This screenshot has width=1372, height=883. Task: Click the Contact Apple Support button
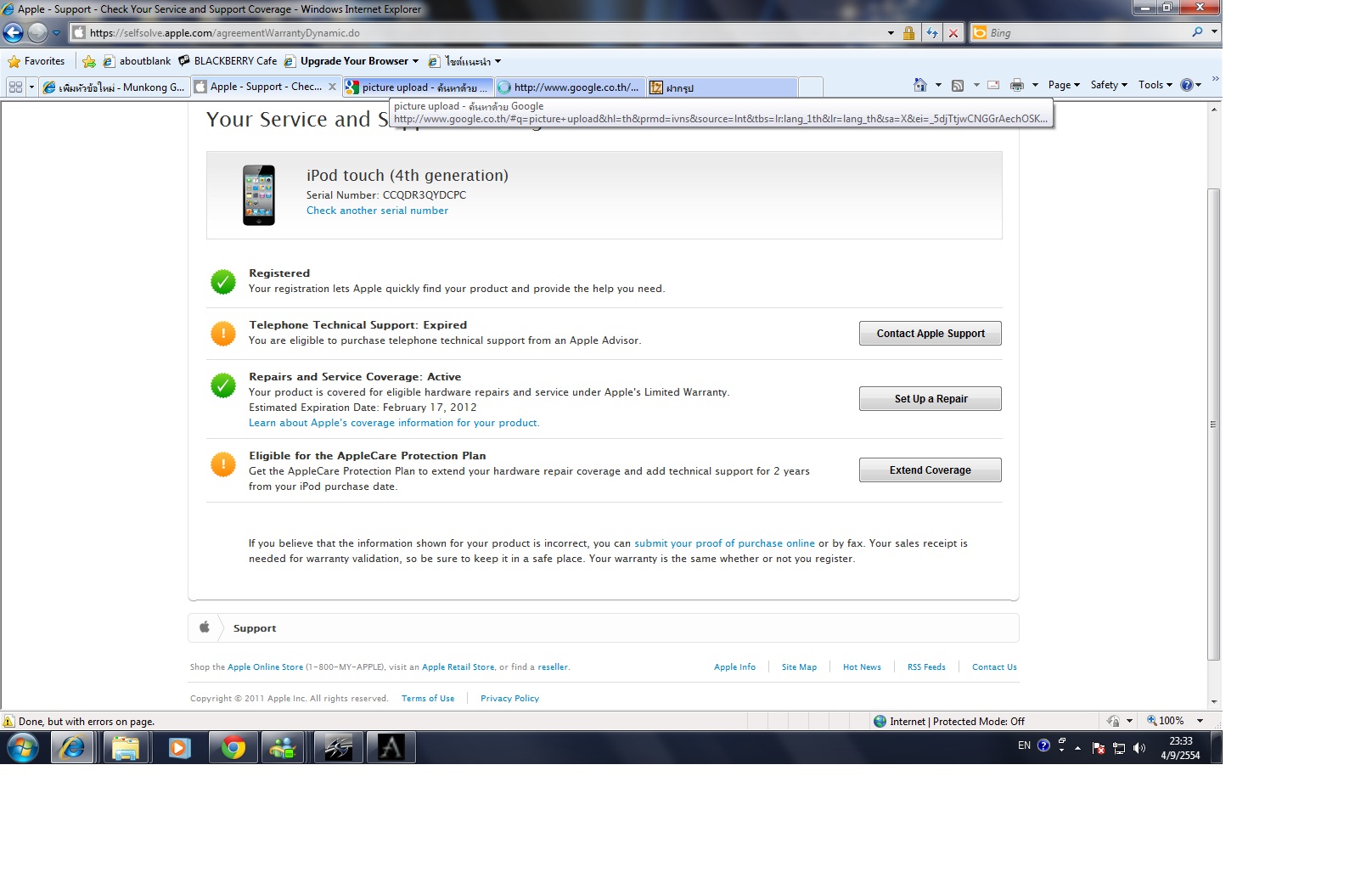click(931, 334)
